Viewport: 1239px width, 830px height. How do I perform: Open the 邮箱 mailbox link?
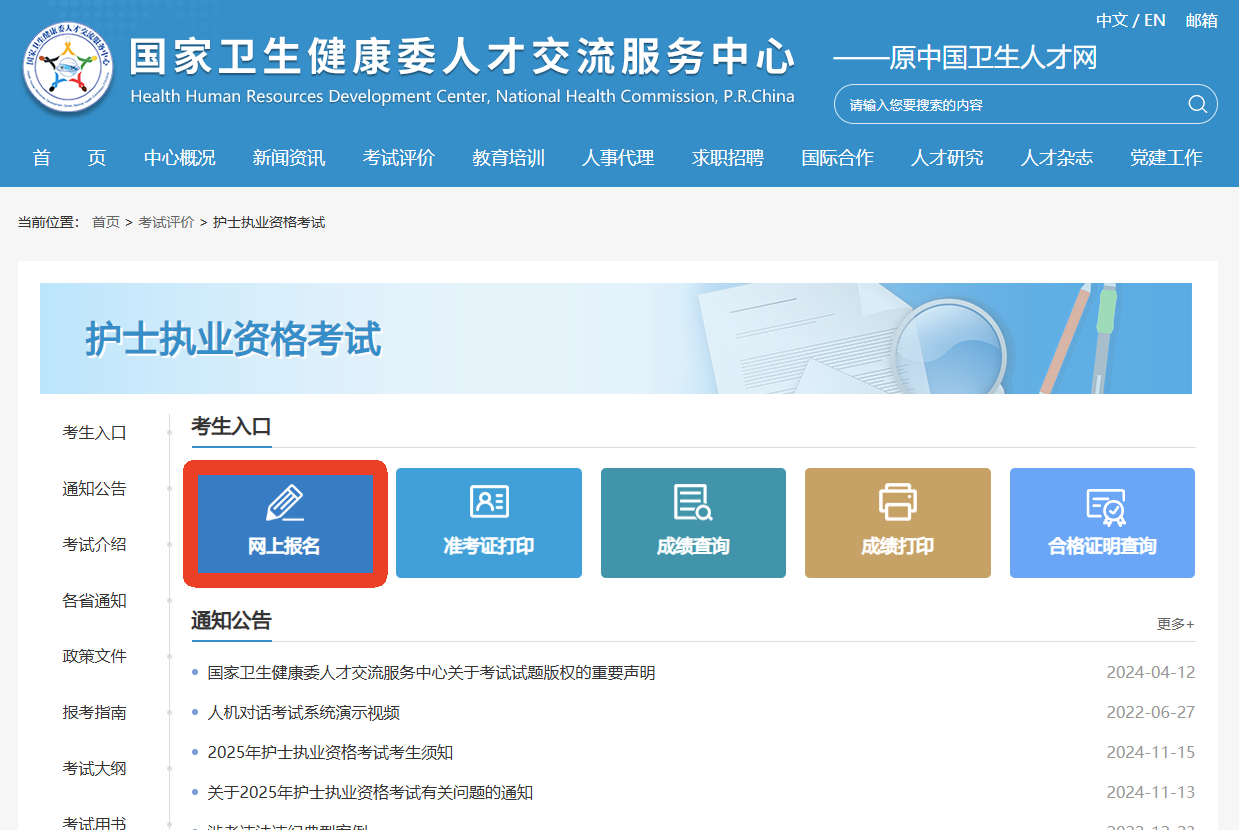tap(1201, 20)
